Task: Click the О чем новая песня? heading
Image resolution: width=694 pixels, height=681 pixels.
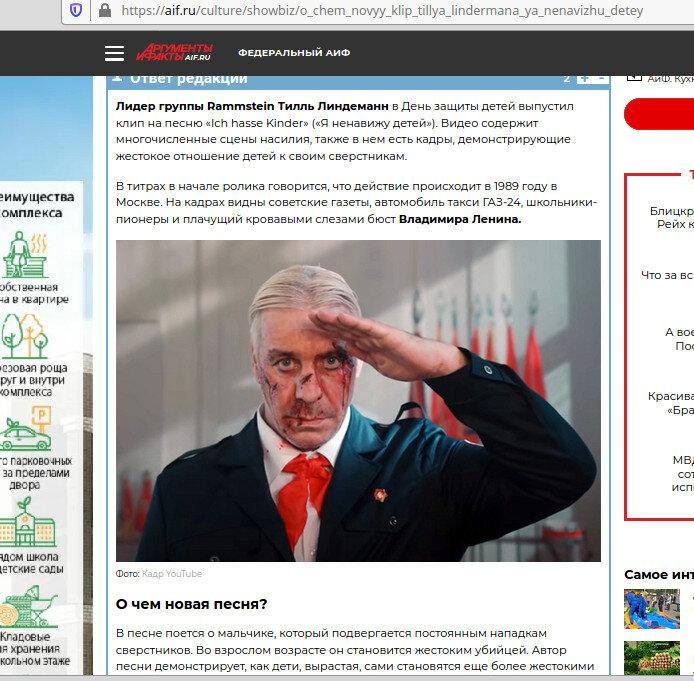Action: click(191, 604)
